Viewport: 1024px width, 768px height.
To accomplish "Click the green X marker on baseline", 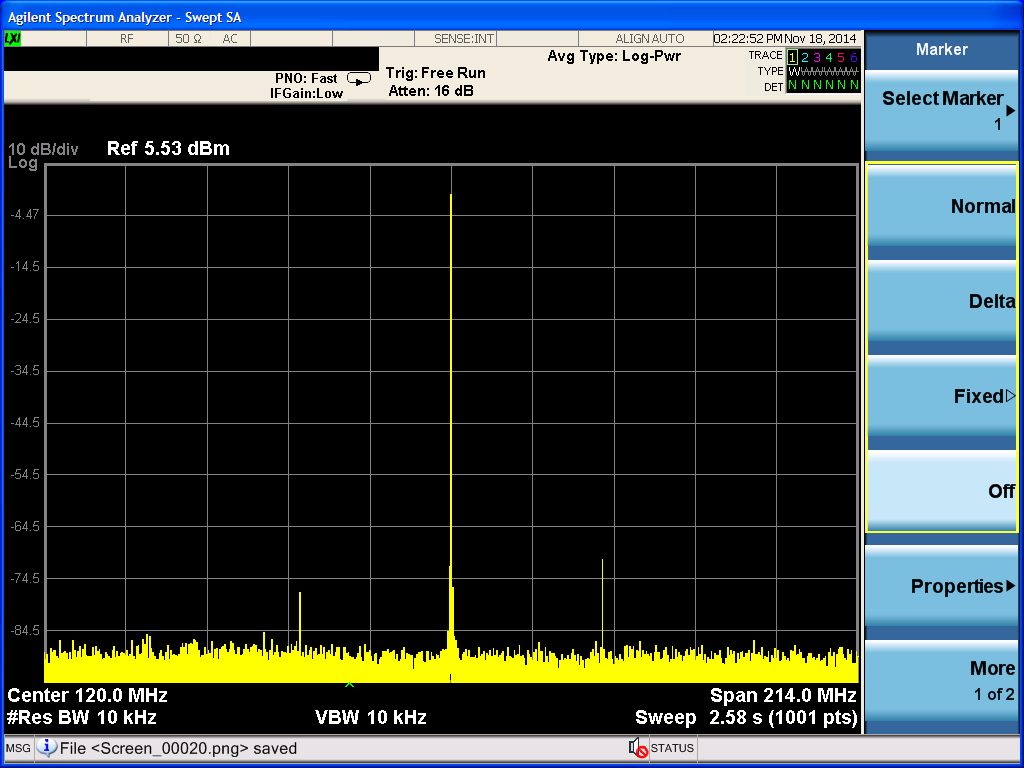I will pos(349,683).
